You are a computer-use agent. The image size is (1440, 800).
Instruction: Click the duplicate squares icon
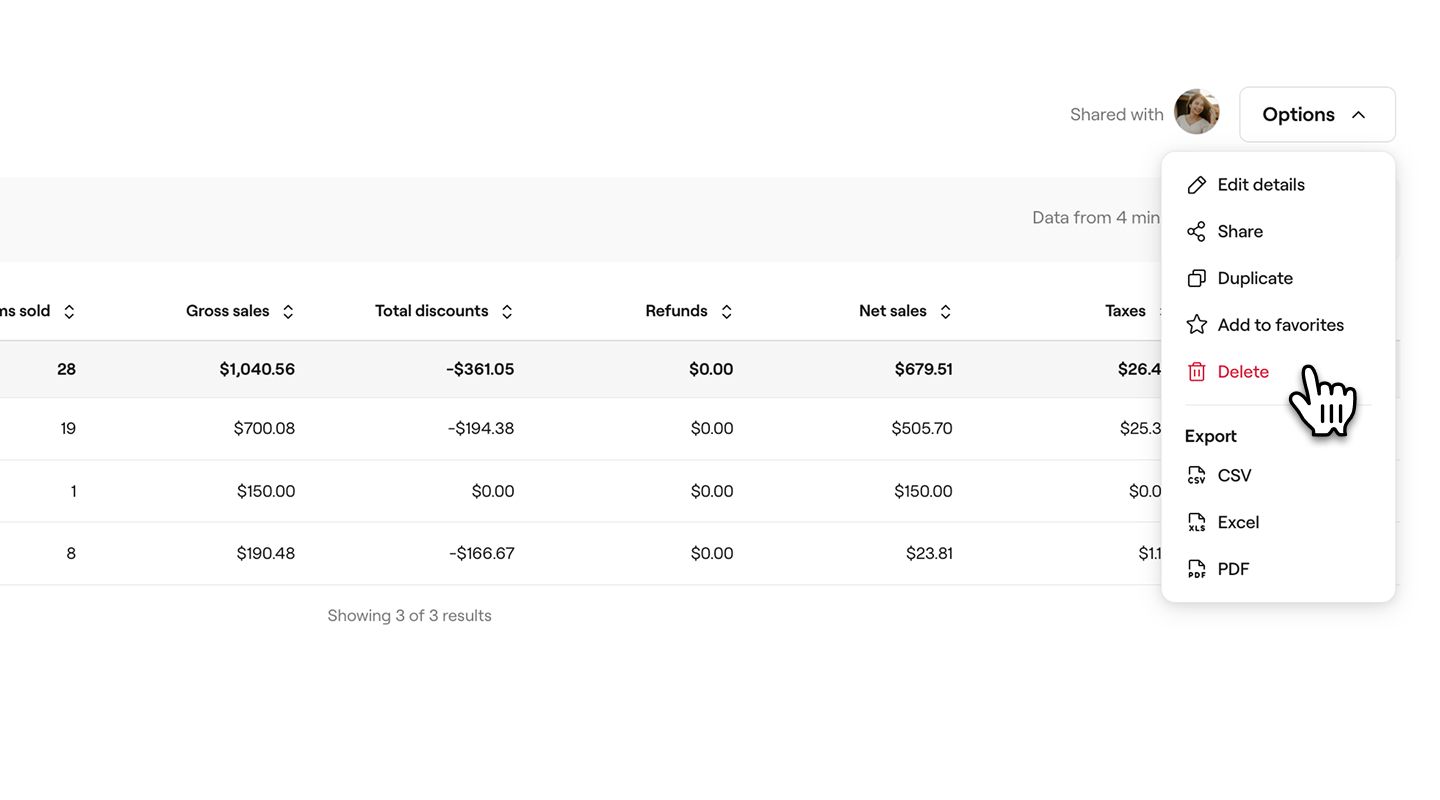pyautogui.click(x=1196, y=279)
